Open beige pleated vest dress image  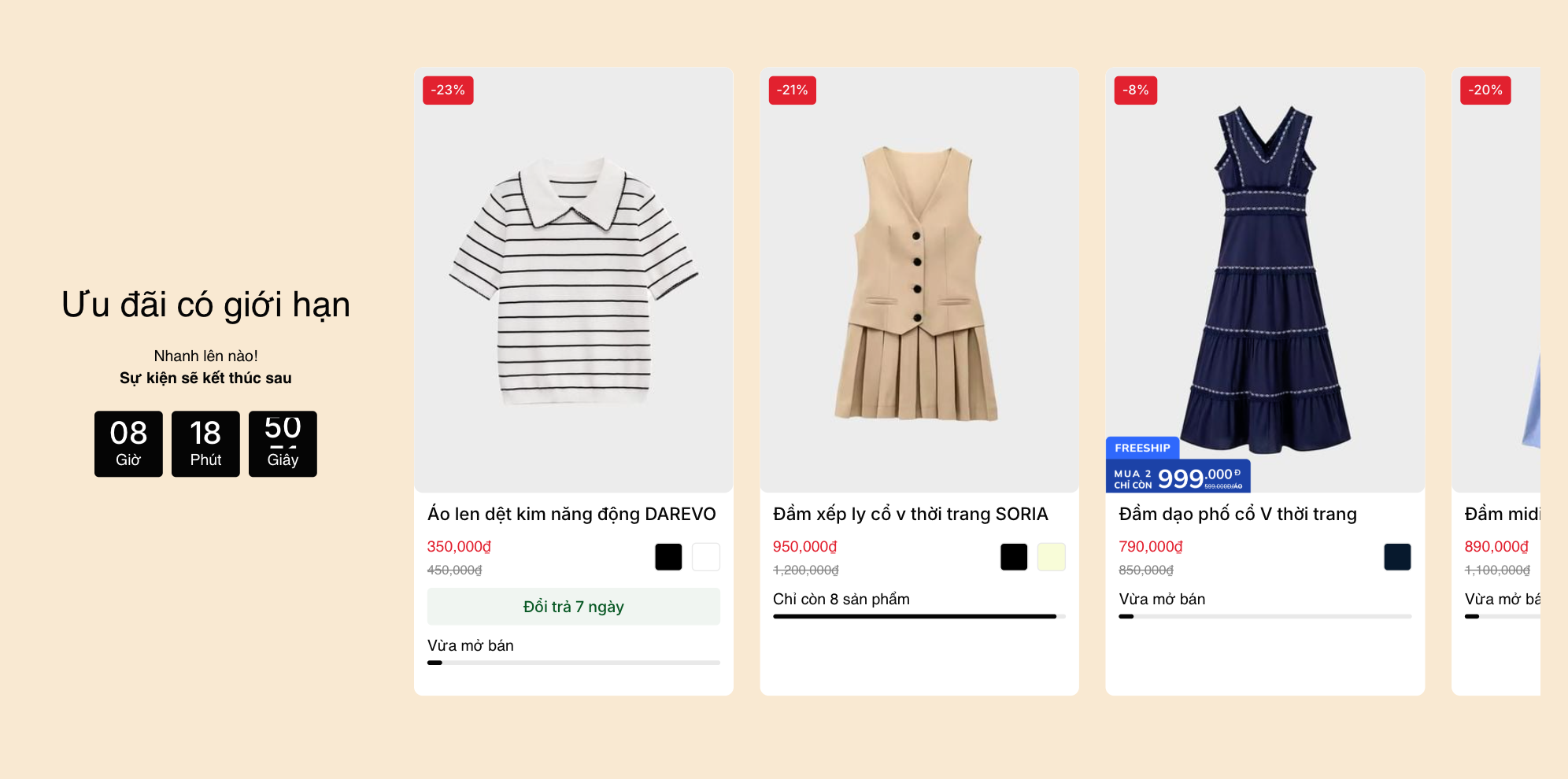pos(919,280)
